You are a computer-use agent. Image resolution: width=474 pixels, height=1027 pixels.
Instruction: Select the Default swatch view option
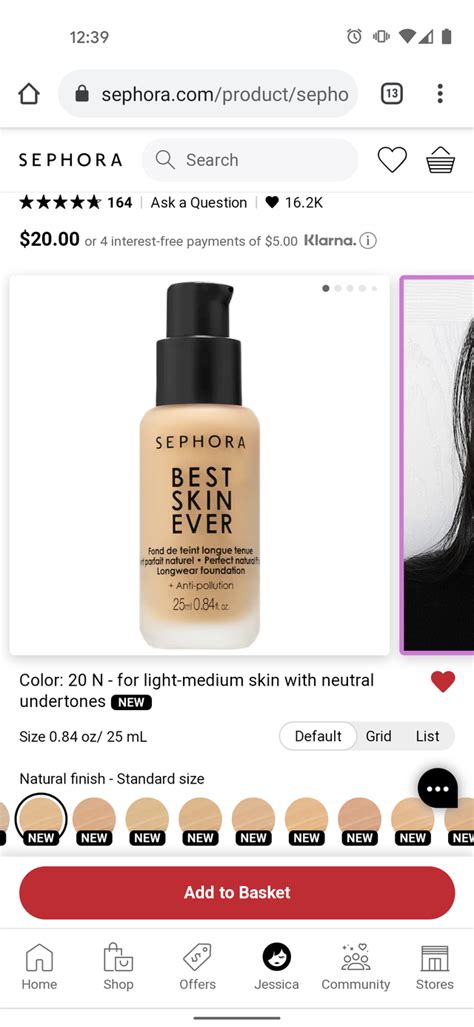(x=318, y=736)
